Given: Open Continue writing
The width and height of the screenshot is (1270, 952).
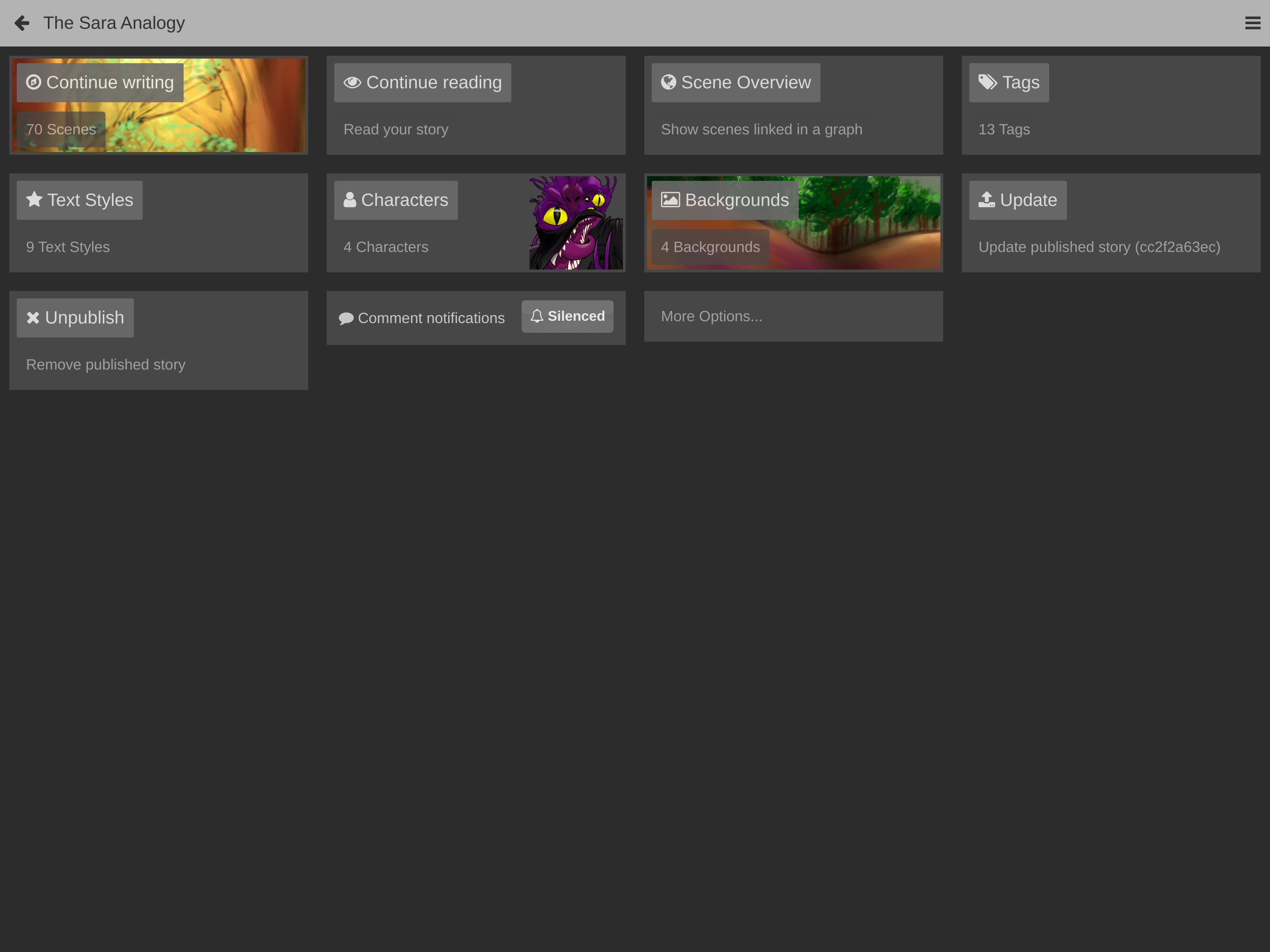Looking at the screenshot, I should click(x=100, y=83).
